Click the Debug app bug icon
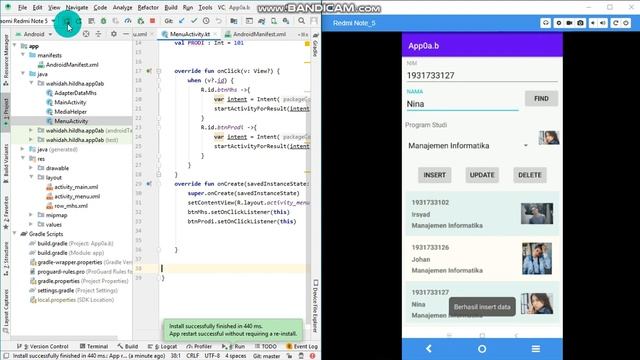 click(x=103, y=21)
